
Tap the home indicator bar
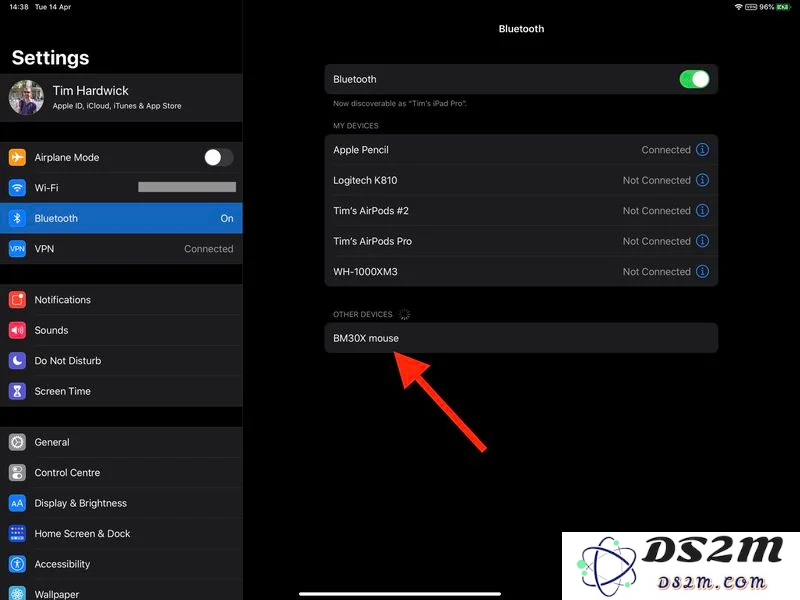click(399, 594)
